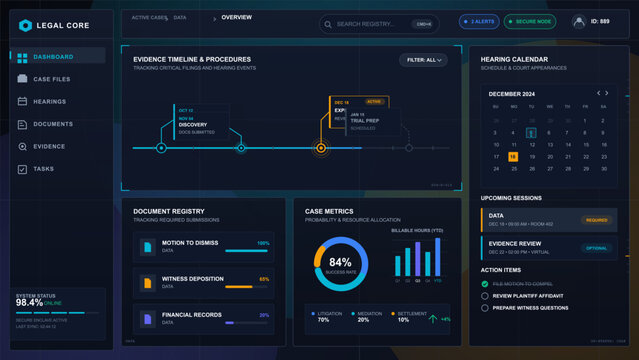Screen dimensions: 639x360
Task: Select day 25 in the calendar
Action: click(x=514, y=169)
